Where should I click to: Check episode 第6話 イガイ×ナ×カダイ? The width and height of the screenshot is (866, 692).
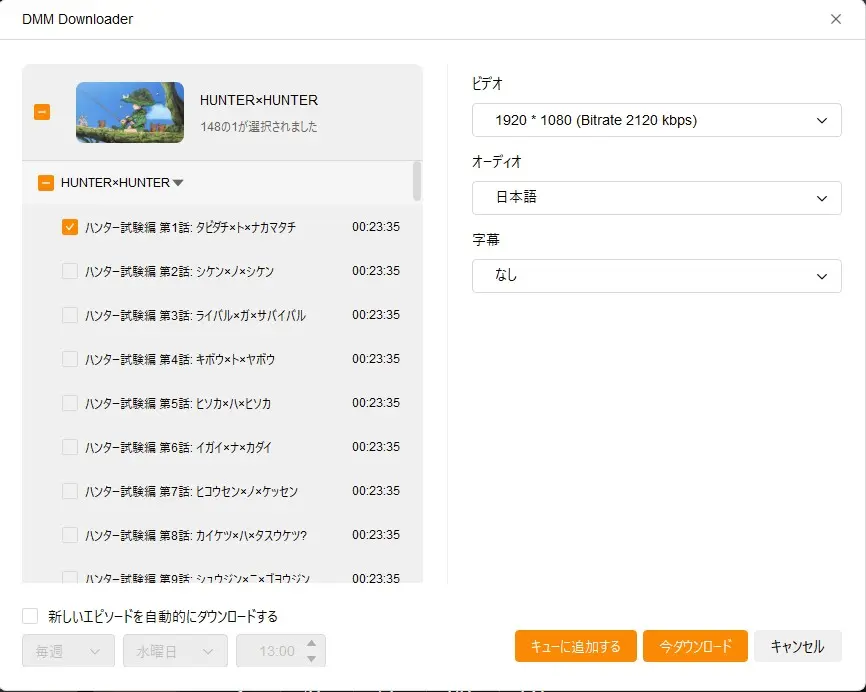pos(70,447)
